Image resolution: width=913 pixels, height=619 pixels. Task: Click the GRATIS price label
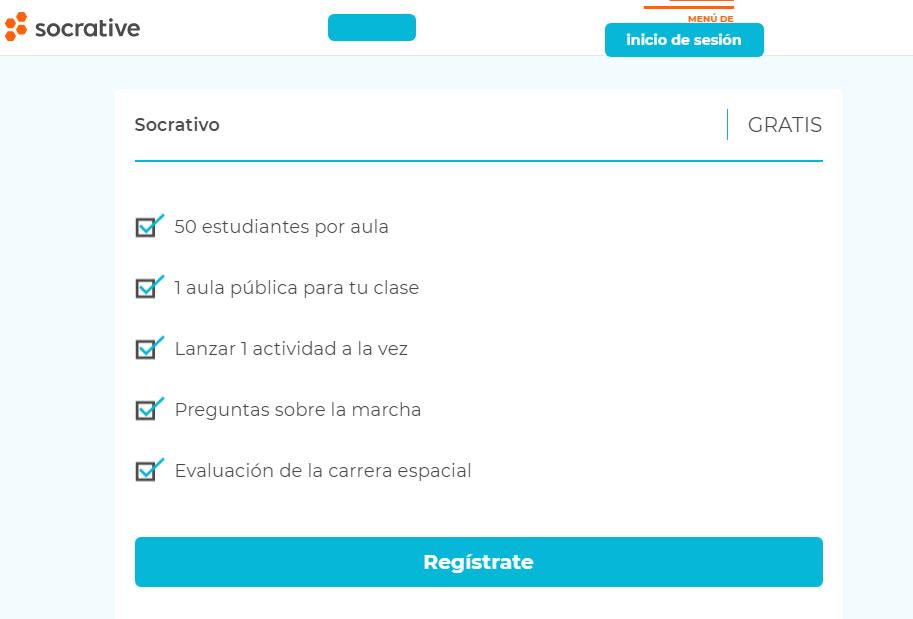(x=784, y=125)
